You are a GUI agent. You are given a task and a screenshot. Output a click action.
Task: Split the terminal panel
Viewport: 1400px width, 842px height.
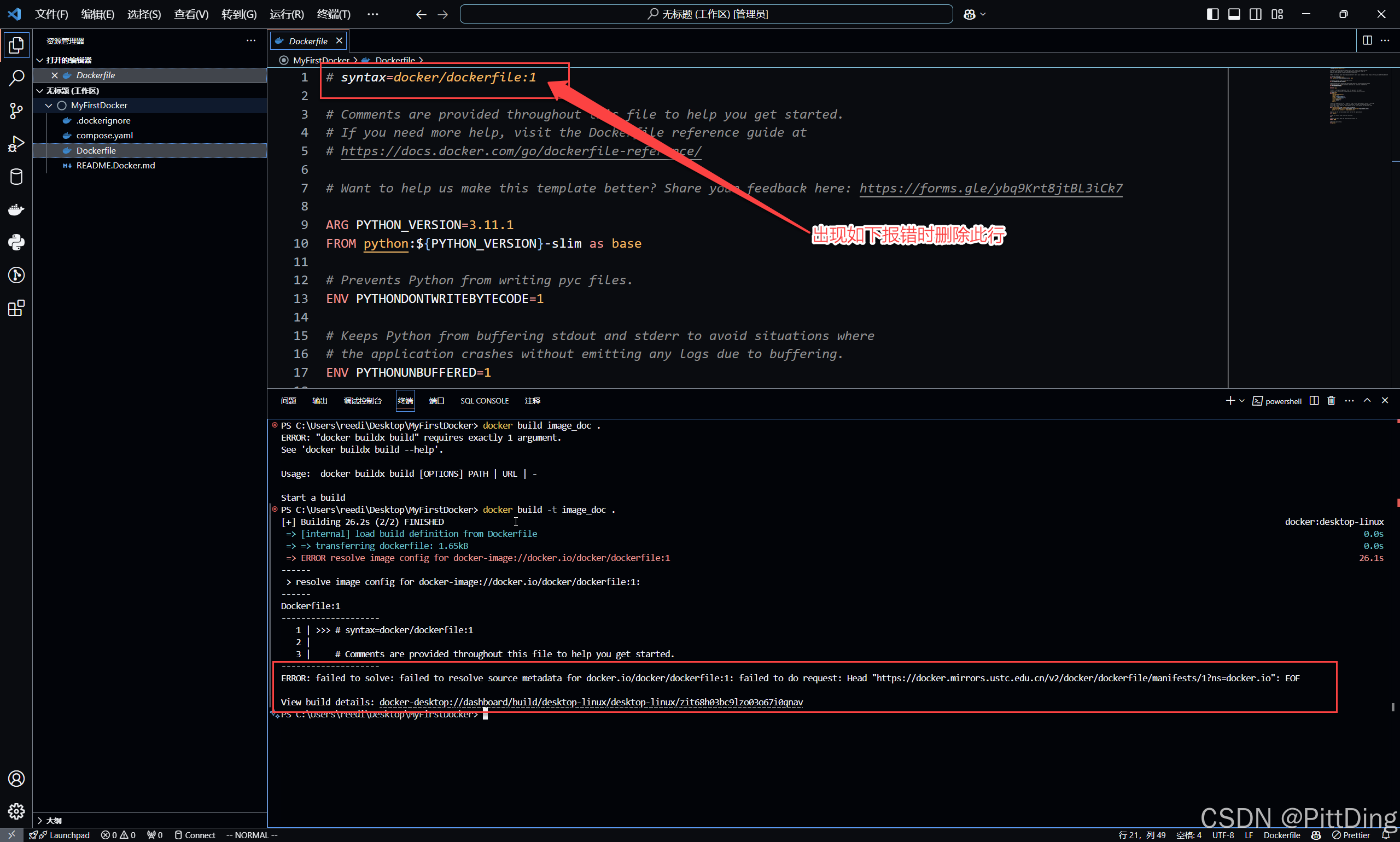point(1314,401)
